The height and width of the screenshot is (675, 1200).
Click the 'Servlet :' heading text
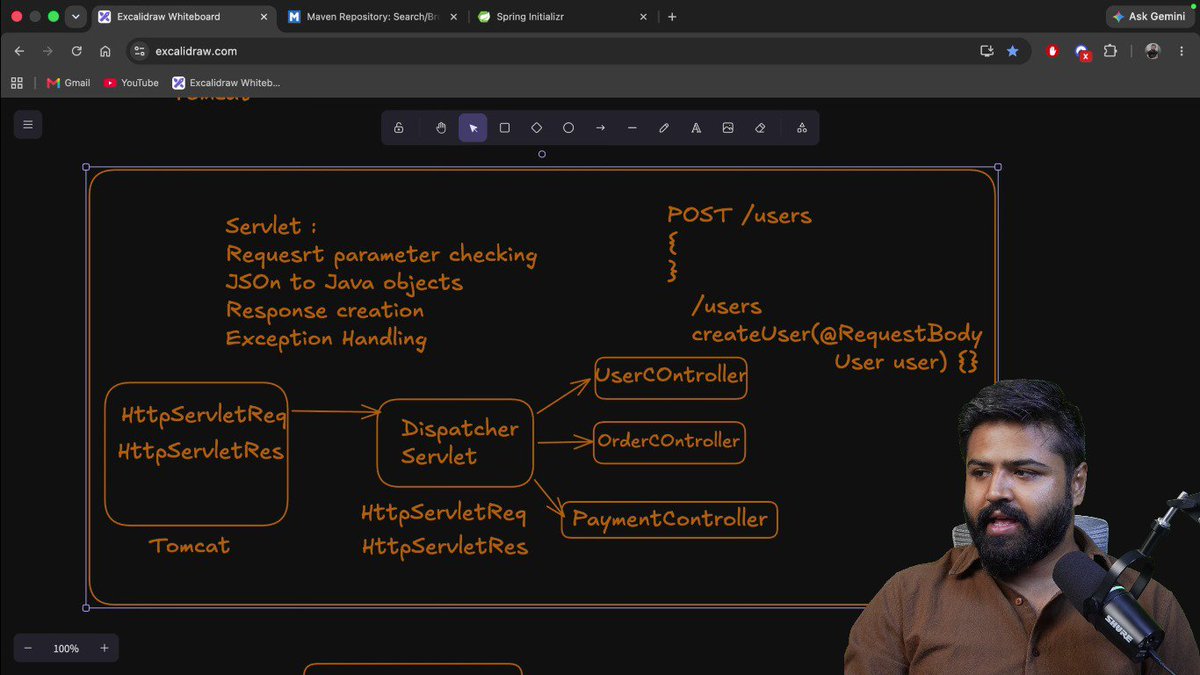point(271,227)
